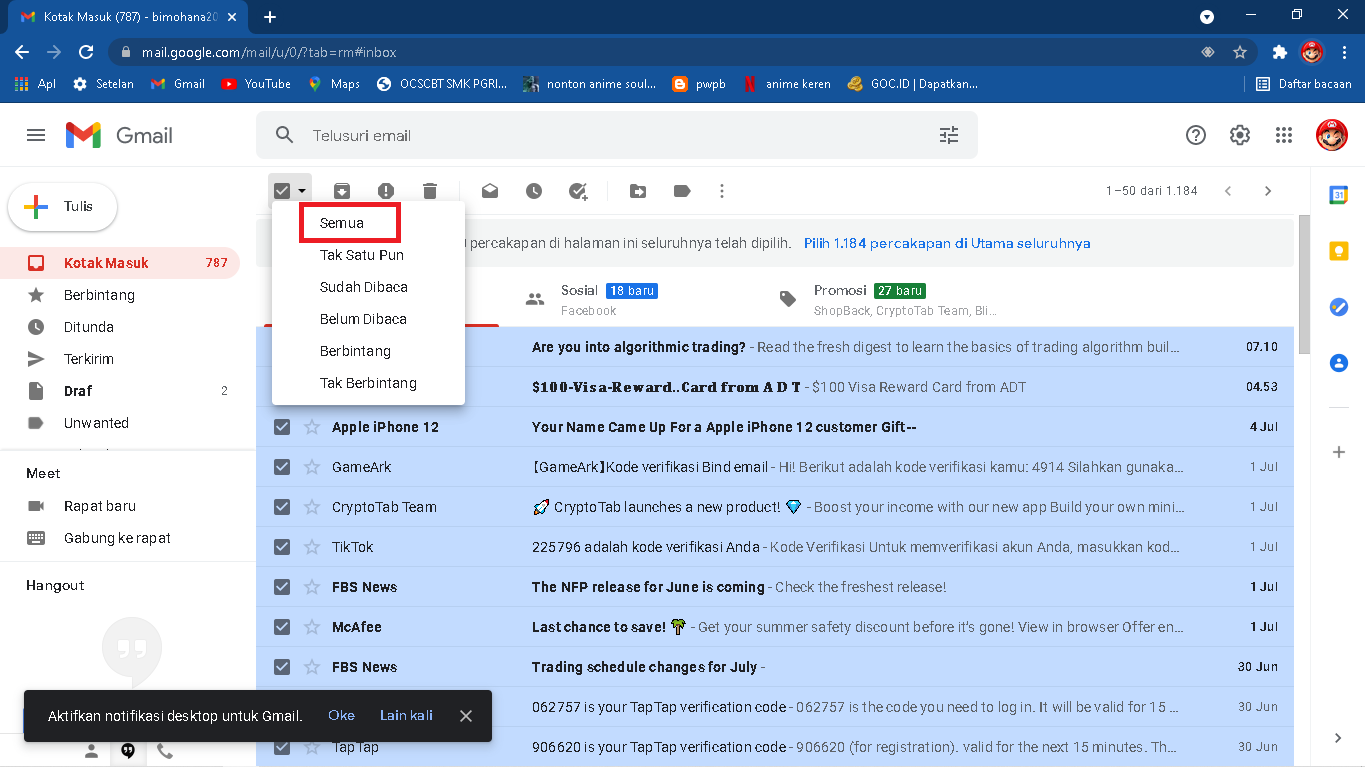The image size is (1365, 767).
Task: Click Lain kali on the notification prompt
Action: pos(406,715)
